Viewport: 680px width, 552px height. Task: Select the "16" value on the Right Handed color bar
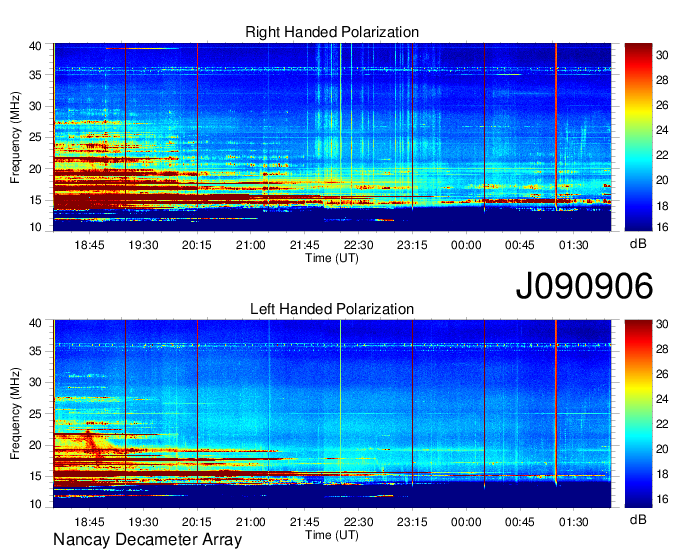click(x=662, y=227)
